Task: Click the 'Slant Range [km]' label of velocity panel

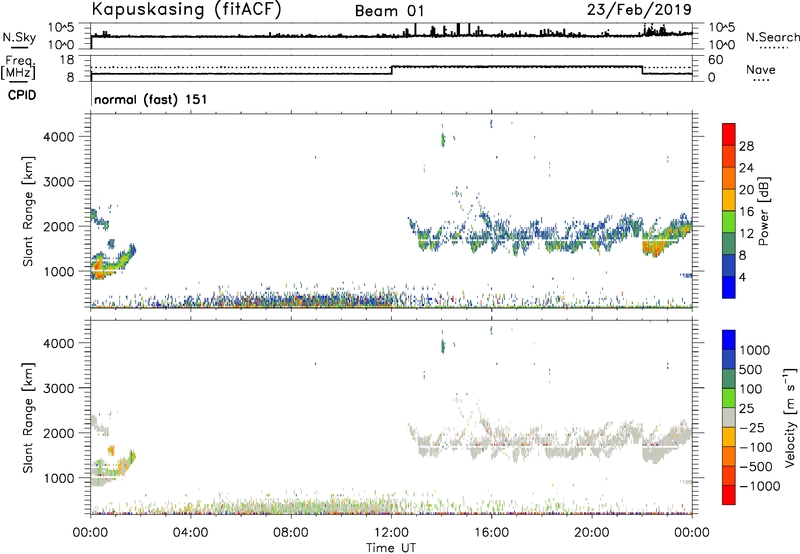Action: pos(28,418)
